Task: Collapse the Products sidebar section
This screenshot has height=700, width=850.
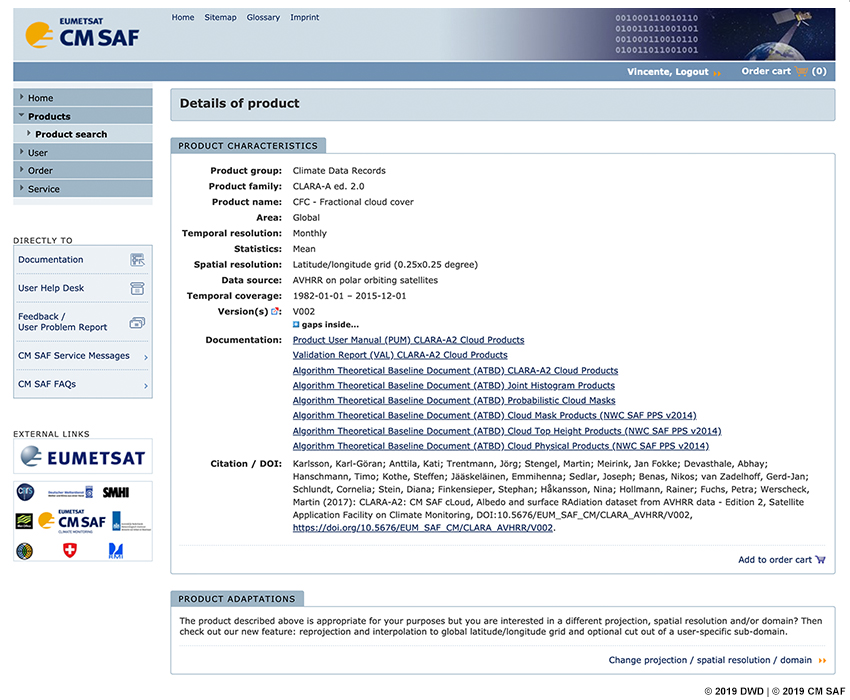Action: click(83, 116)
